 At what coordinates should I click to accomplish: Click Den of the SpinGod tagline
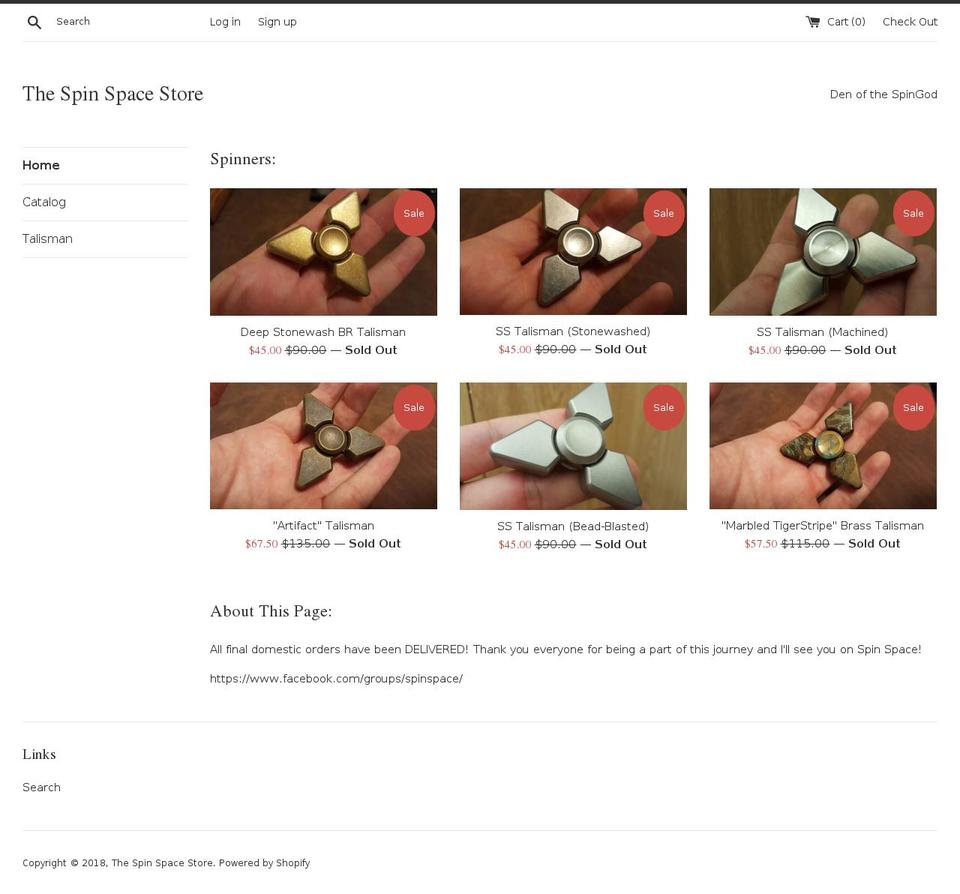883,94
